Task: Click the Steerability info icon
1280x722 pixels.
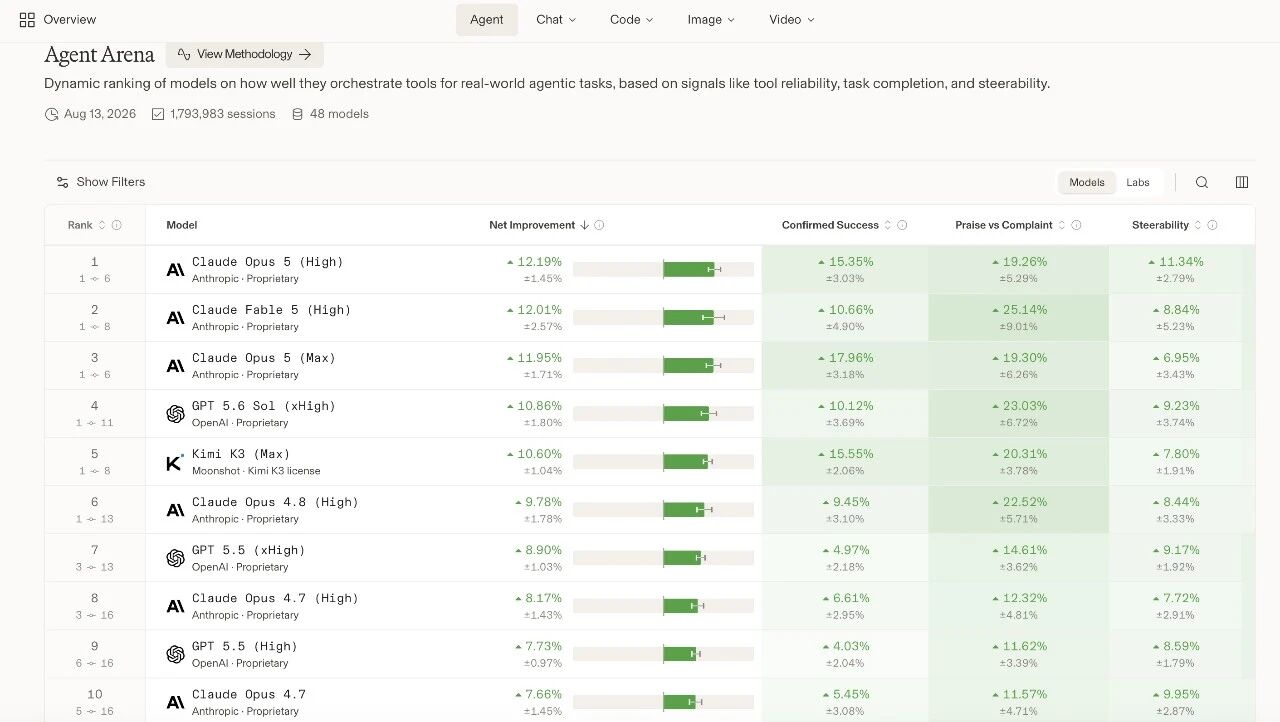Action: pos(1212,226)
